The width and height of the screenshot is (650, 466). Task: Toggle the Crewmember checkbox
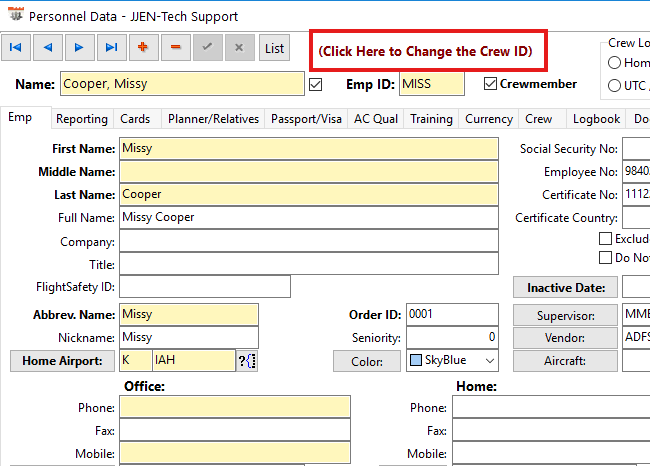pyautogui.click(x=490, y=84)
